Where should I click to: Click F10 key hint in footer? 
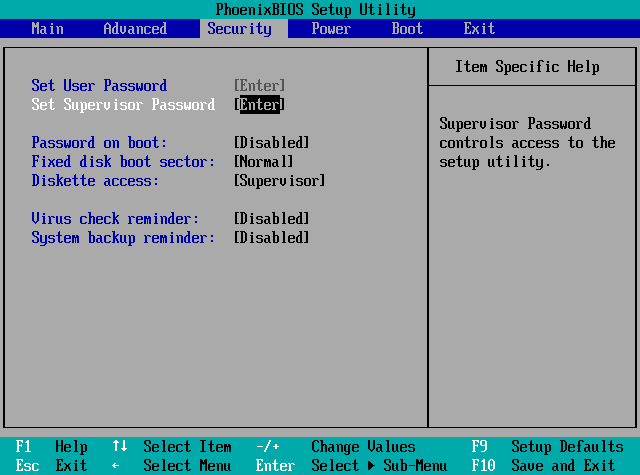tap(483, 466)
